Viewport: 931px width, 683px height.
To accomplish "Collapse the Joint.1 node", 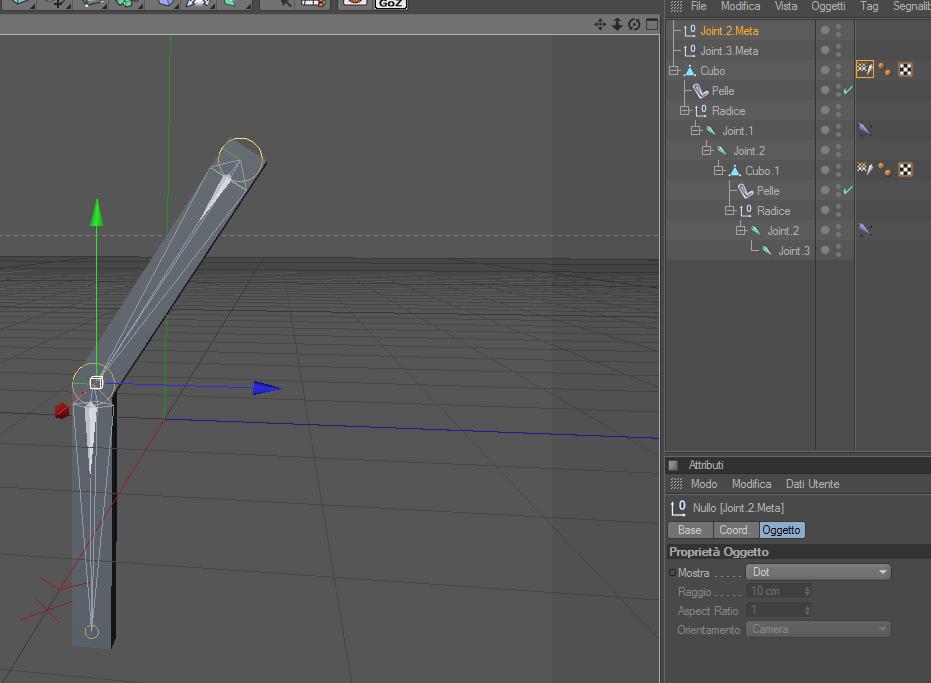I will tap(695, 130).
